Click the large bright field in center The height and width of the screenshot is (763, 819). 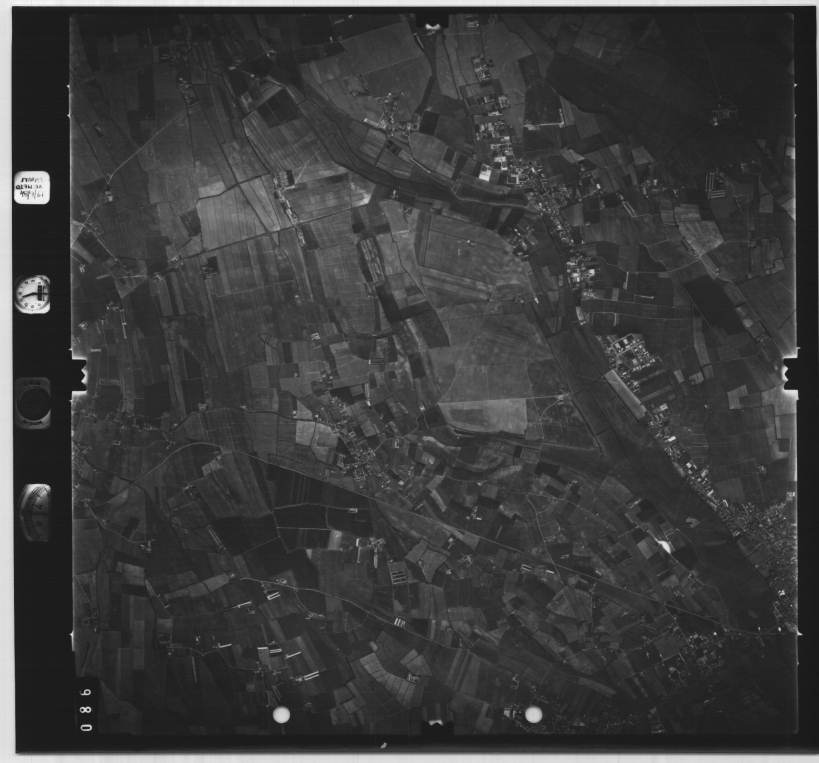[483, 415]
